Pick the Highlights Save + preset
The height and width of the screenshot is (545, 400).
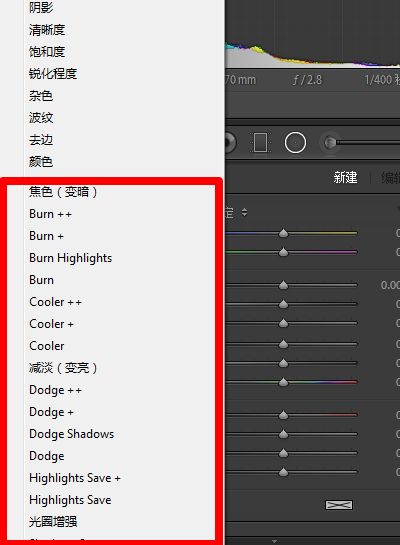(x=75, y=478)
